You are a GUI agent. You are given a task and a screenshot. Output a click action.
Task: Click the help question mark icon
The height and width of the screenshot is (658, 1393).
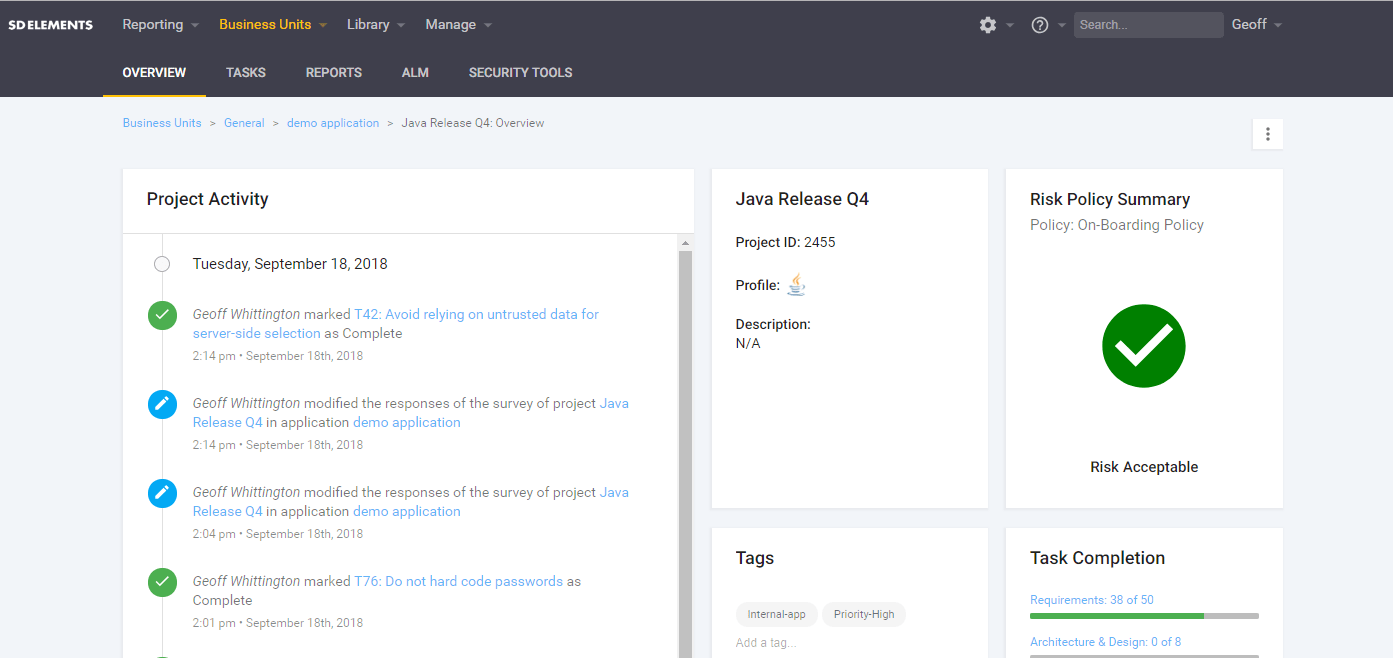pyautogui.click(x=1038, y=24)
